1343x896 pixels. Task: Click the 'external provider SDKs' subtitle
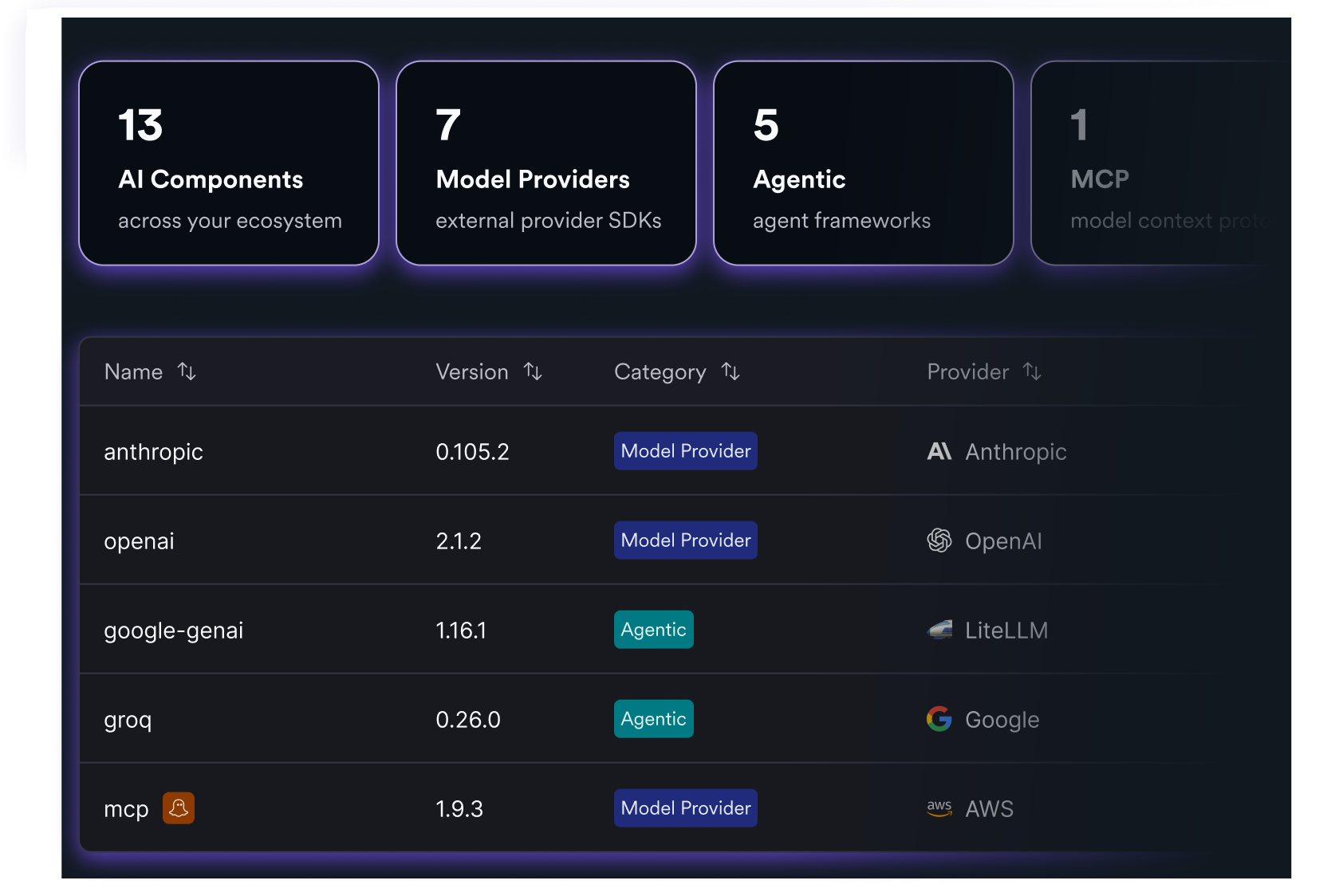[x=549, y=221]
